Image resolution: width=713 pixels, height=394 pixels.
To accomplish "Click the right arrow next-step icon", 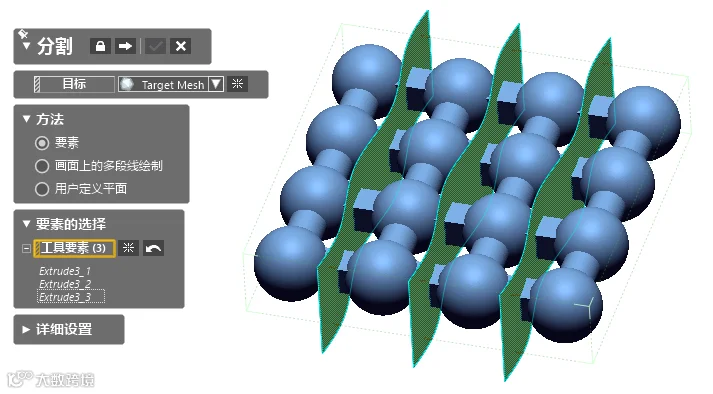I will [x=125, y=46].
